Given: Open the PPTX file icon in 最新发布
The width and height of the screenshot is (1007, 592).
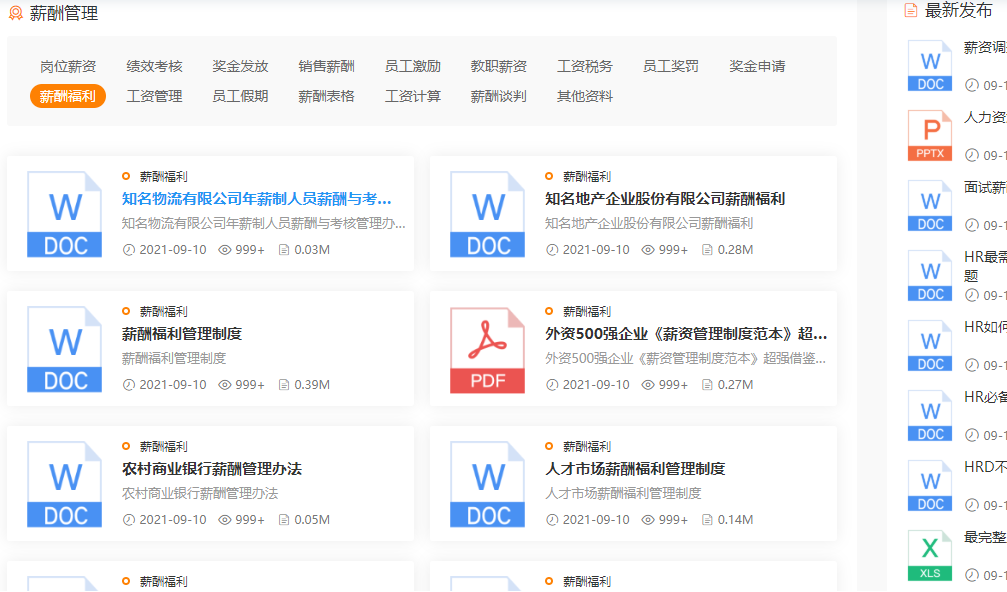Looking at the screenshot, I should (930, 135).
